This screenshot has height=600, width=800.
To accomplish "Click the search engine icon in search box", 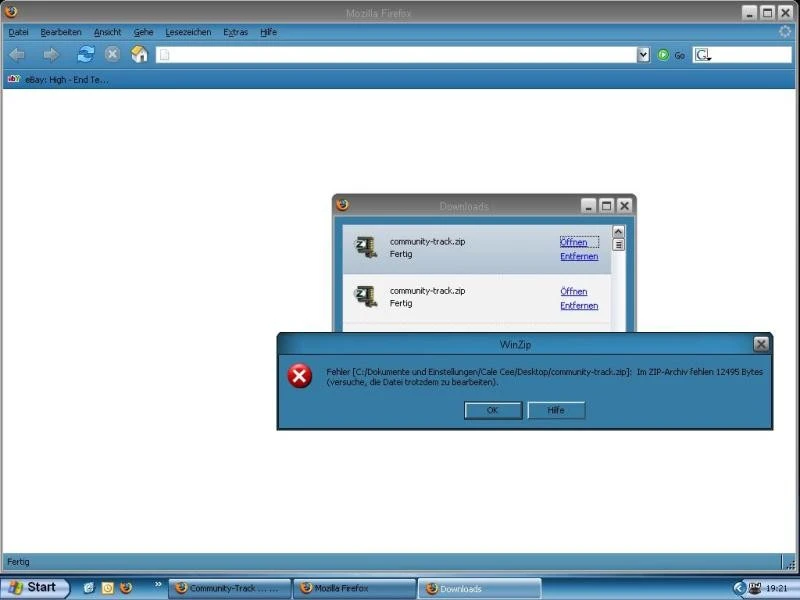I will click(x=703, y=55).
